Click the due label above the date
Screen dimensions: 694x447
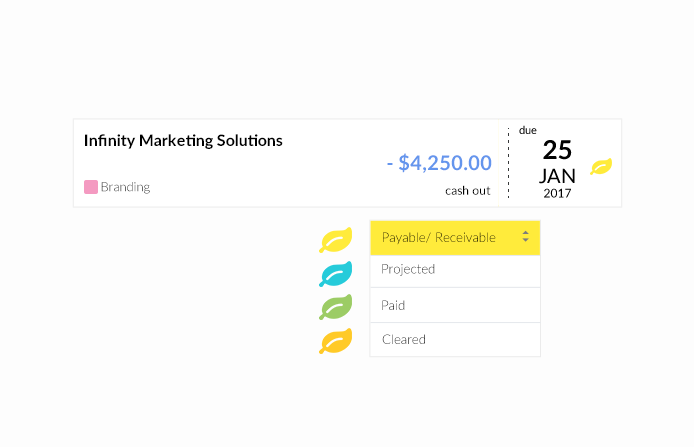click(528, 131)
